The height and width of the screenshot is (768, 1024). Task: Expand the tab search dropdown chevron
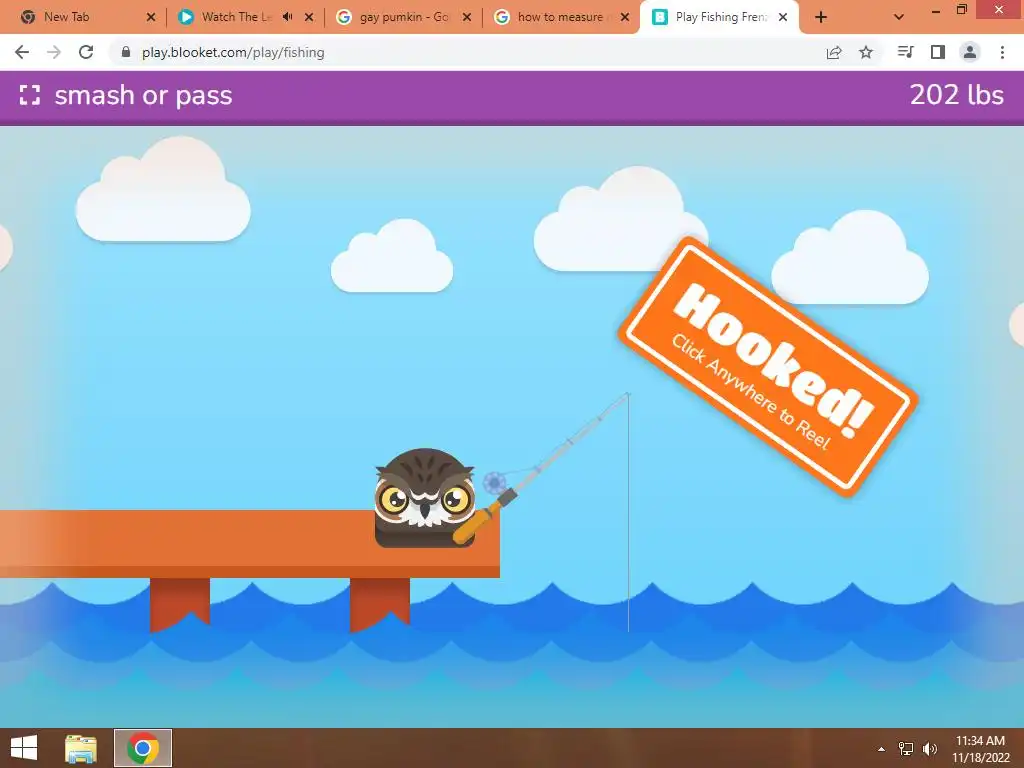click(899, 17)
